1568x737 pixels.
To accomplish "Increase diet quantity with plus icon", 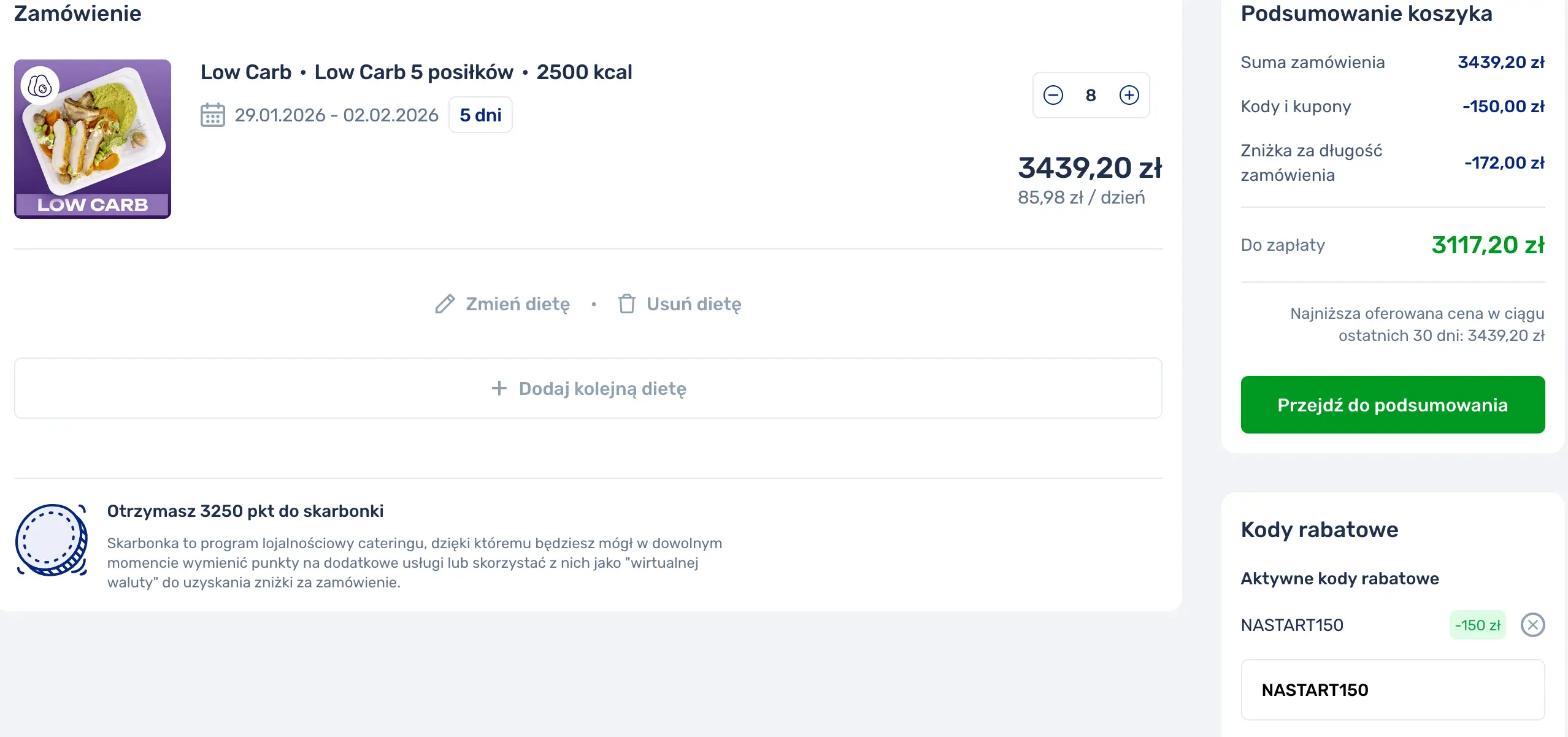I will [x=1129, y=95].
